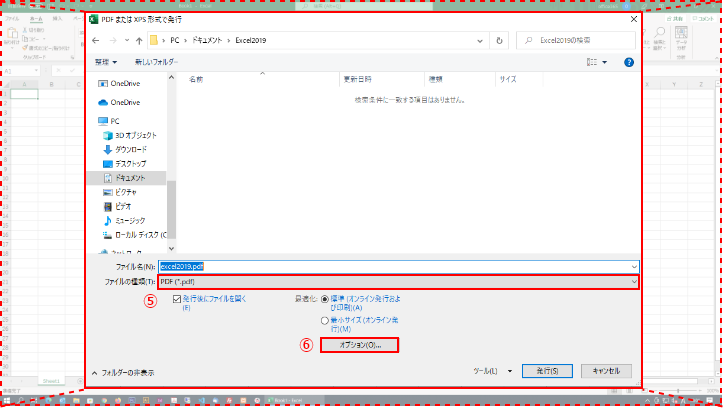Click the navigation pane scrollbar down arrow
The height and width of the screenshot is (408, 723).
pos(172,248)
